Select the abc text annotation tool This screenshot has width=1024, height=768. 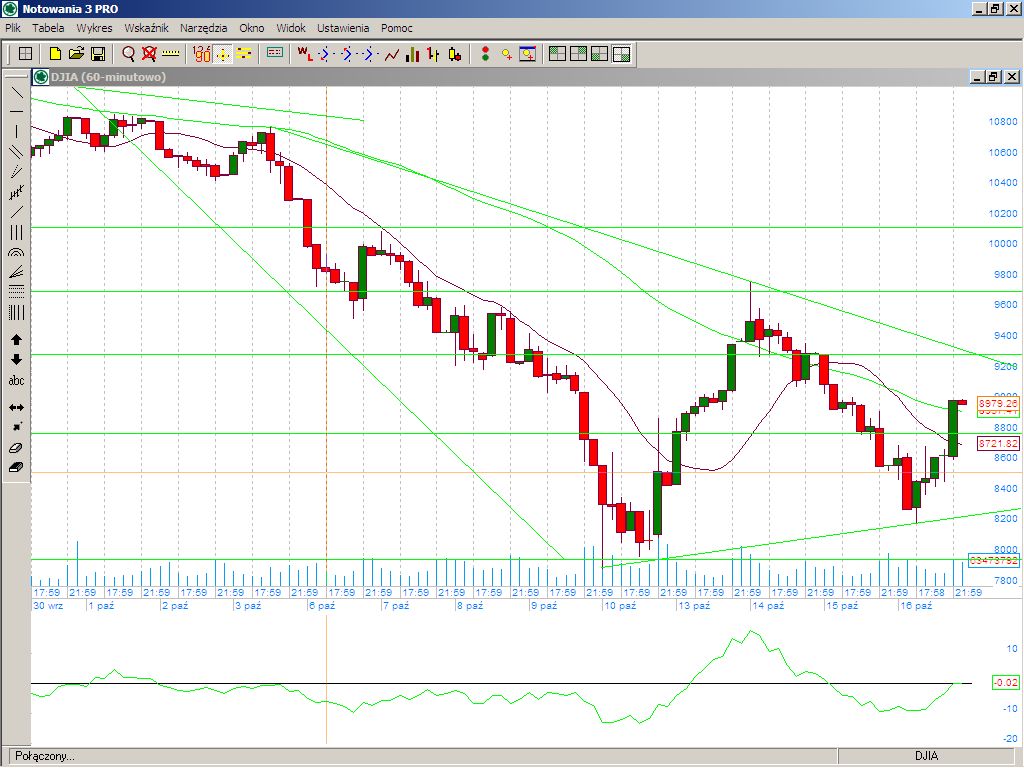(16, 381)
